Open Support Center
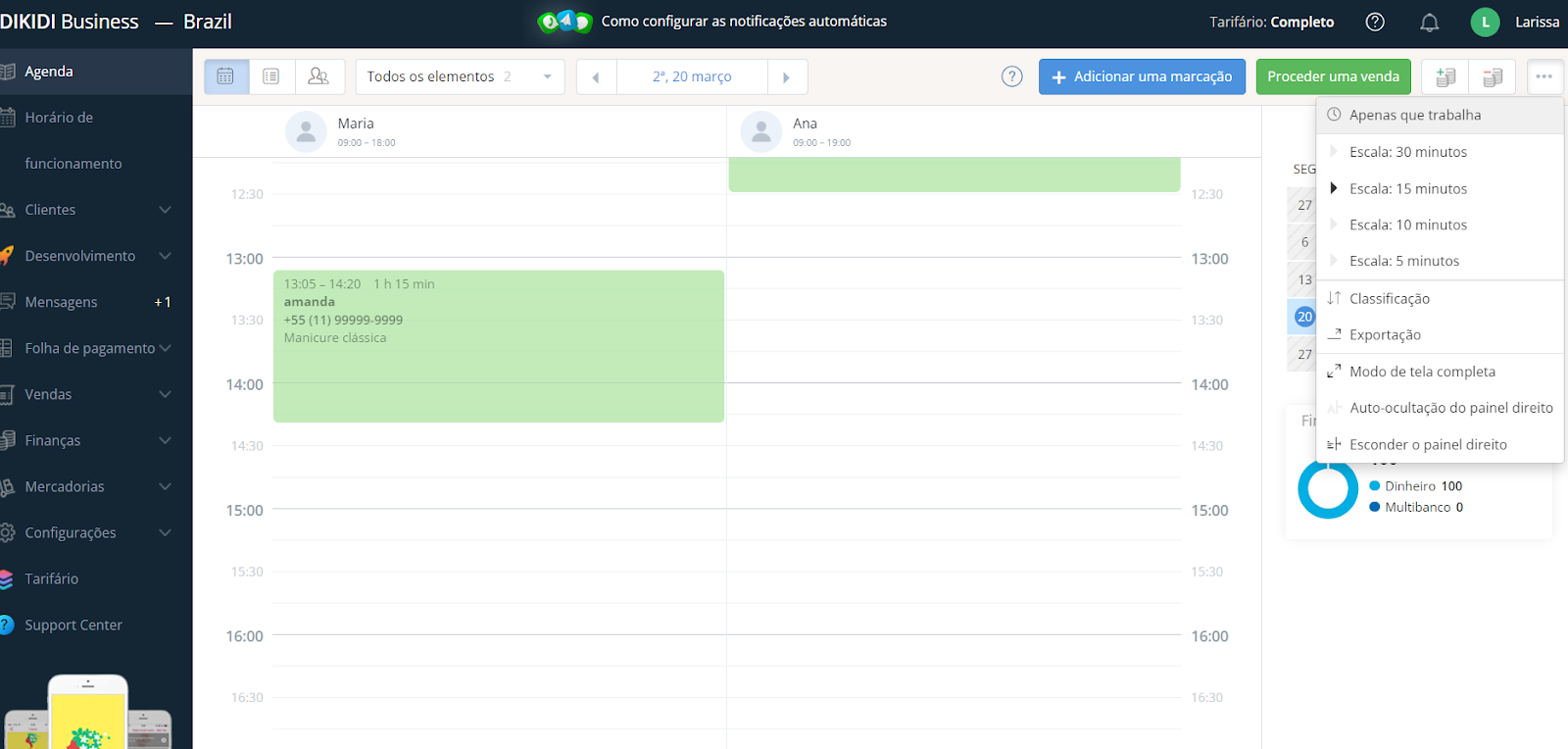The width and height of the screenshot is (1568, 749). 96,624
